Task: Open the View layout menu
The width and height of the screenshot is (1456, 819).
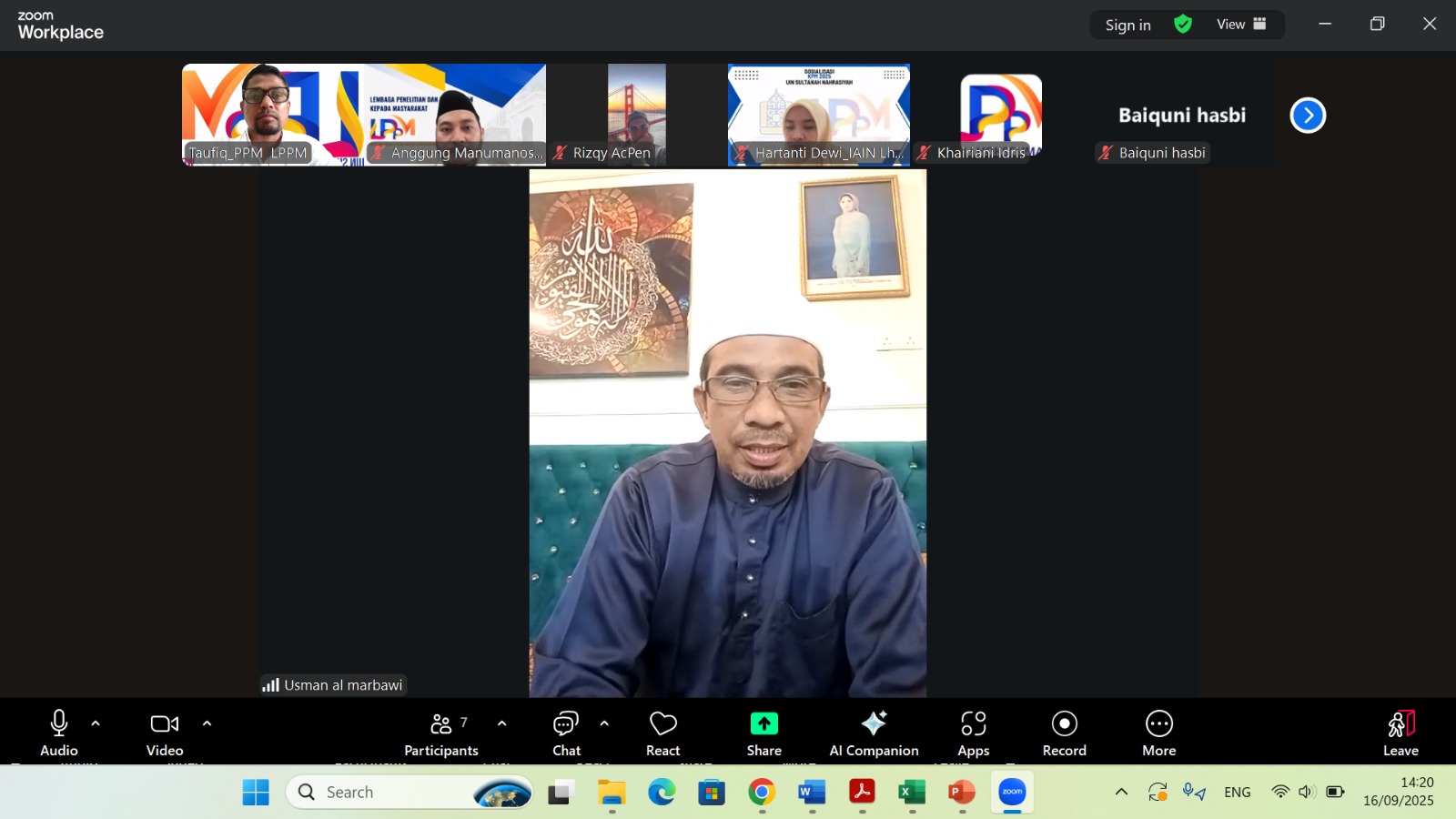Action: 1241,25
